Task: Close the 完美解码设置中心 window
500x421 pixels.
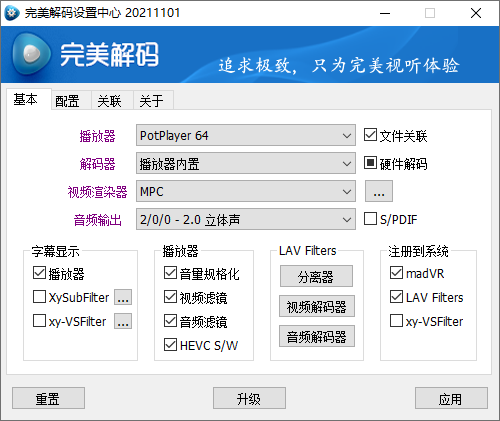Action: click(476, 13)
